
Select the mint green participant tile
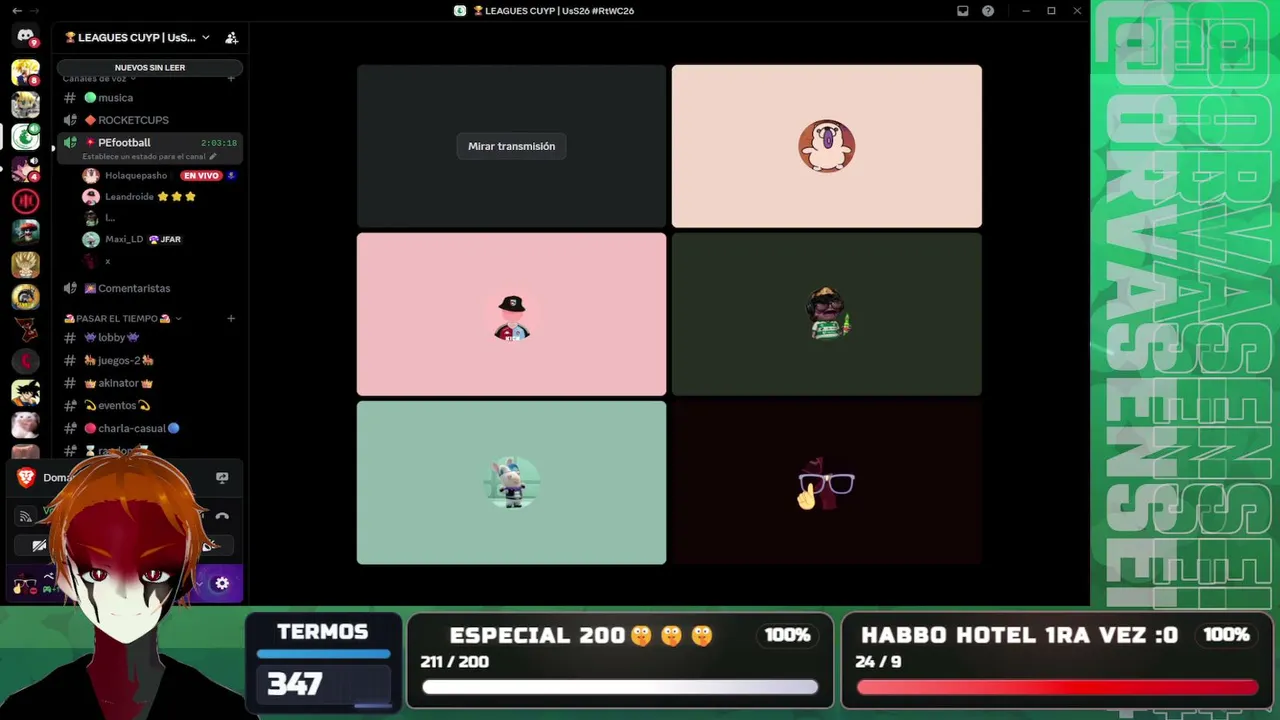tap(511, 482)
